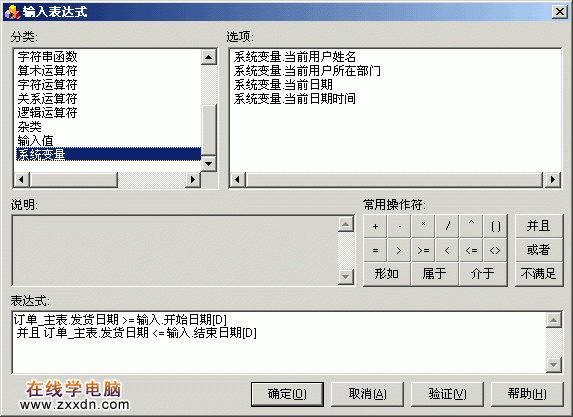The height and width of the screenshot is (417, 573).
Task: Insert the equals sign operator
Action: (x=375, y=250)
